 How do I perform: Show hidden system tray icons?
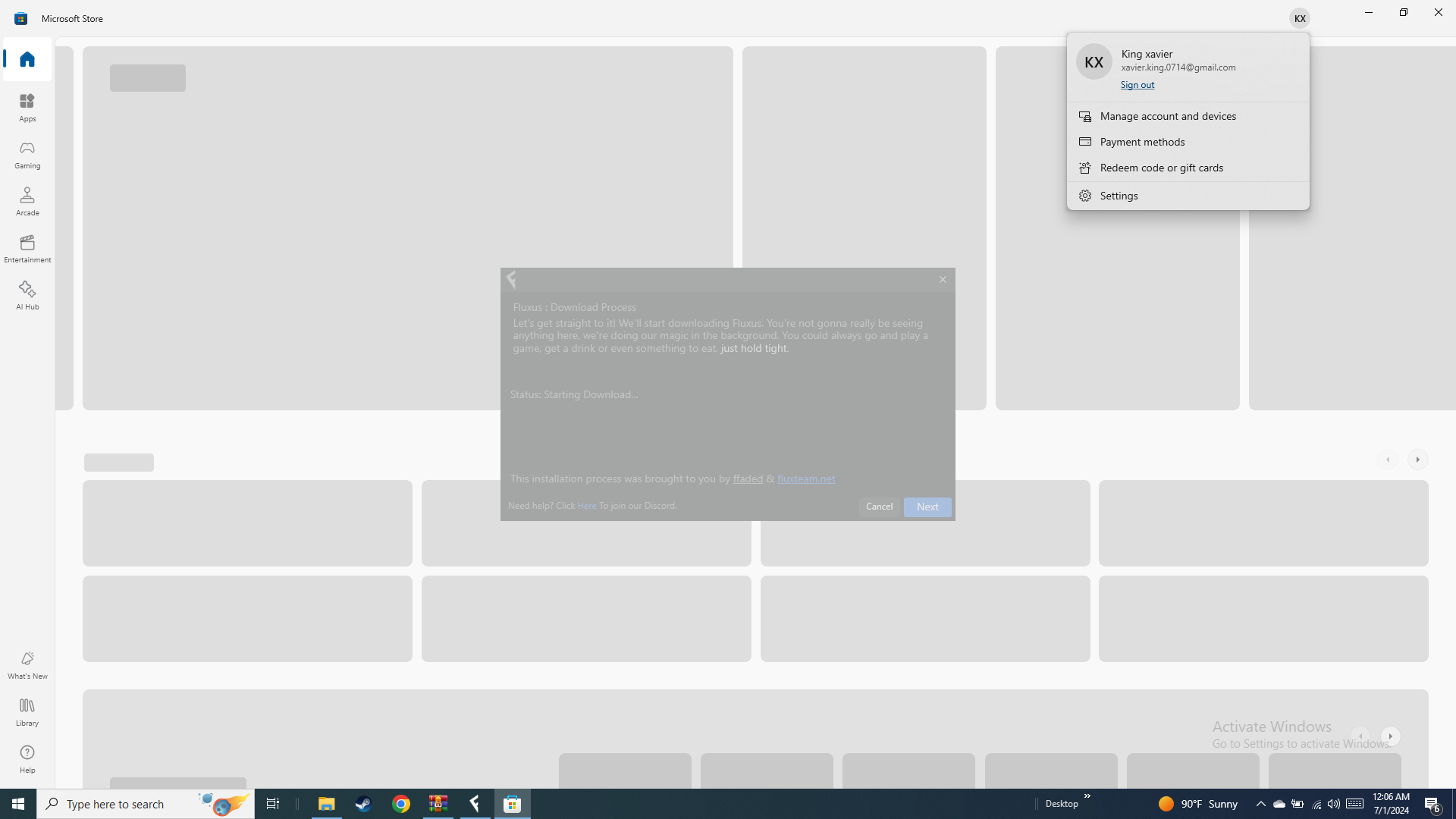(1260, 804)
